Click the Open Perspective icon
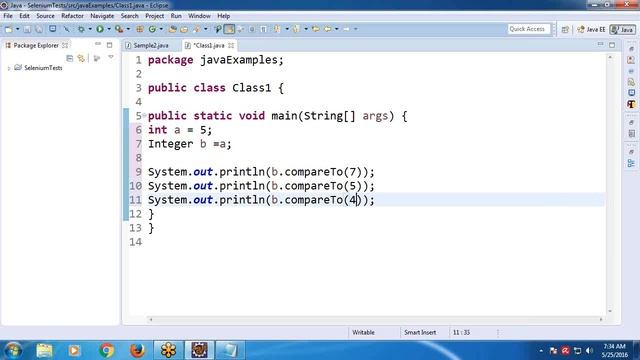 pyautogui.click(x=565, y=29)
